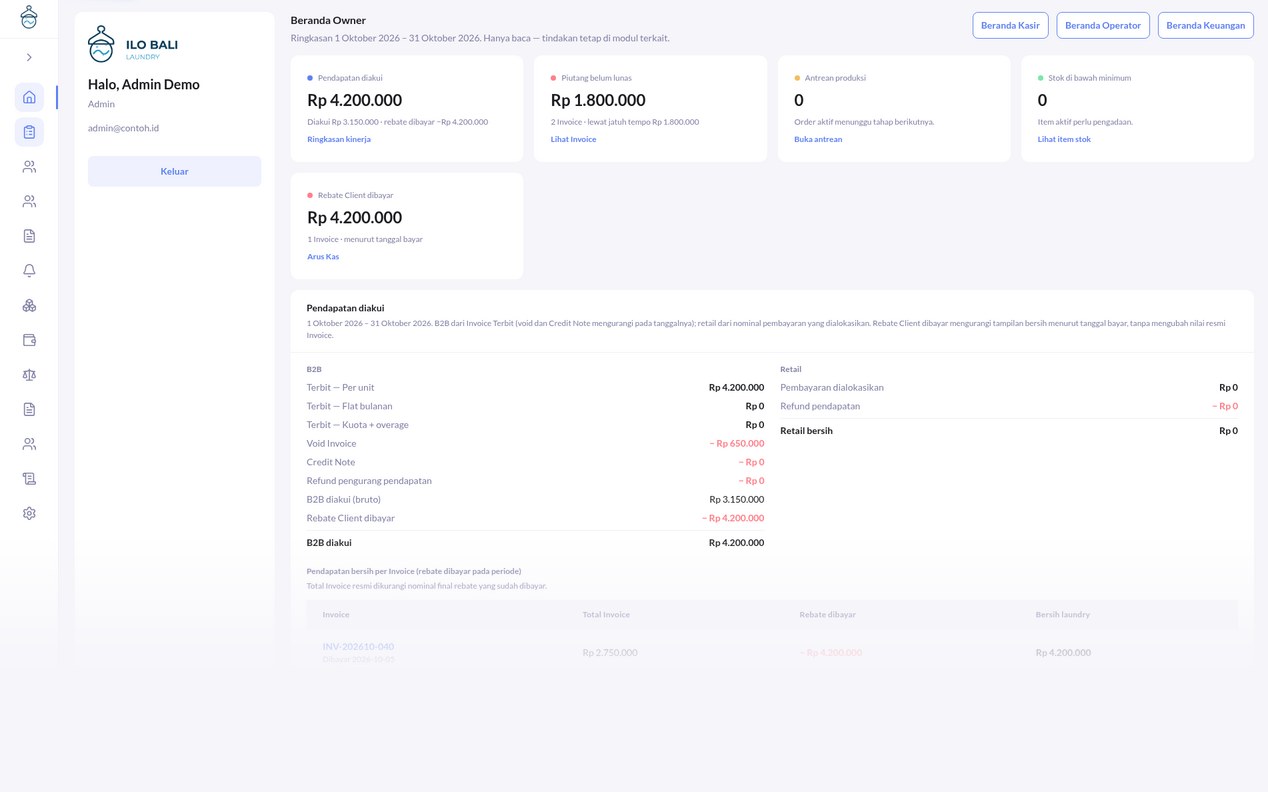
Task: Open the gear settings icon in sidebar
Action: tap(29, 513)
